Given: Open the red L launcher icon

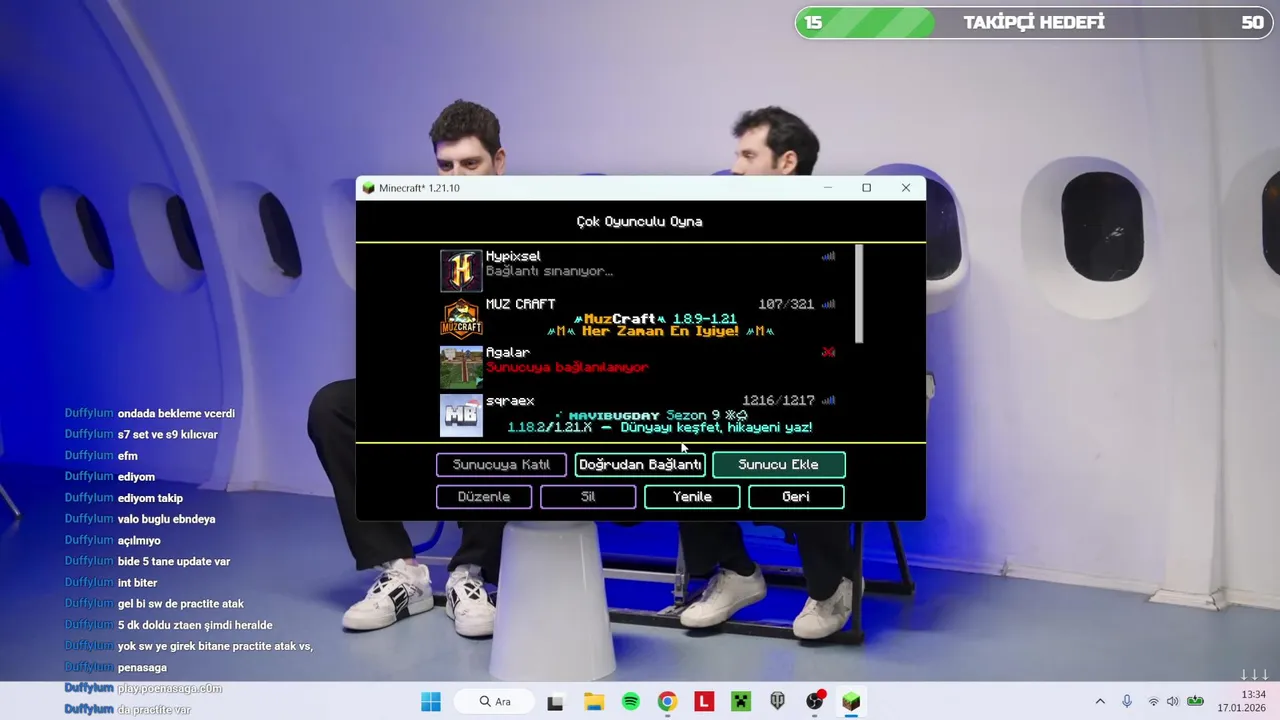Looking at the screenshot, I should [x=705, y=702].
